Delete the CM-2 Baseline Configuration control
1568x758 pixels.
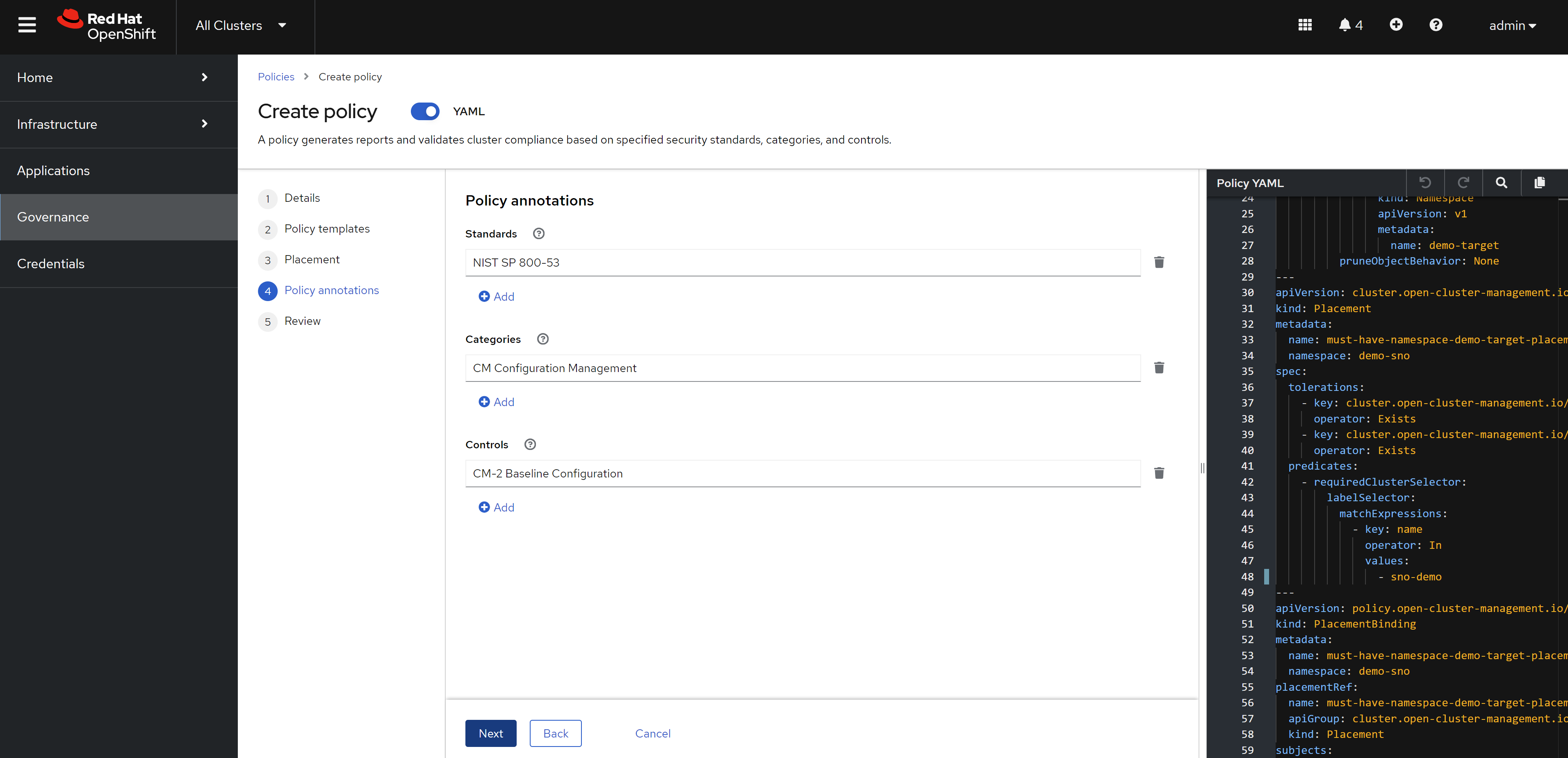point(1159,473)
